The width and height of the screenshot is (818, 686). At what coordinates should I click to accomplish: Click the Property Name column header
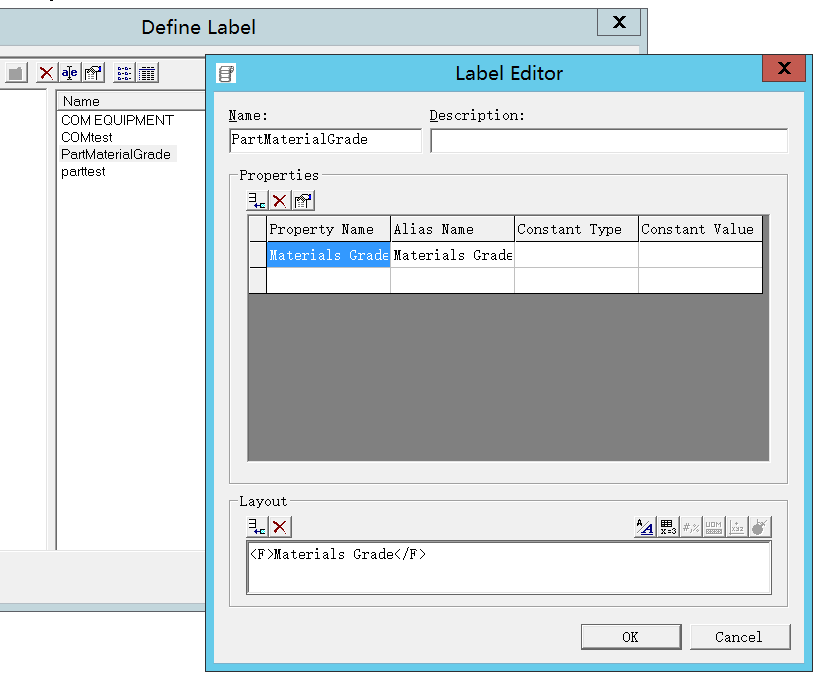(x=328, y=229)
